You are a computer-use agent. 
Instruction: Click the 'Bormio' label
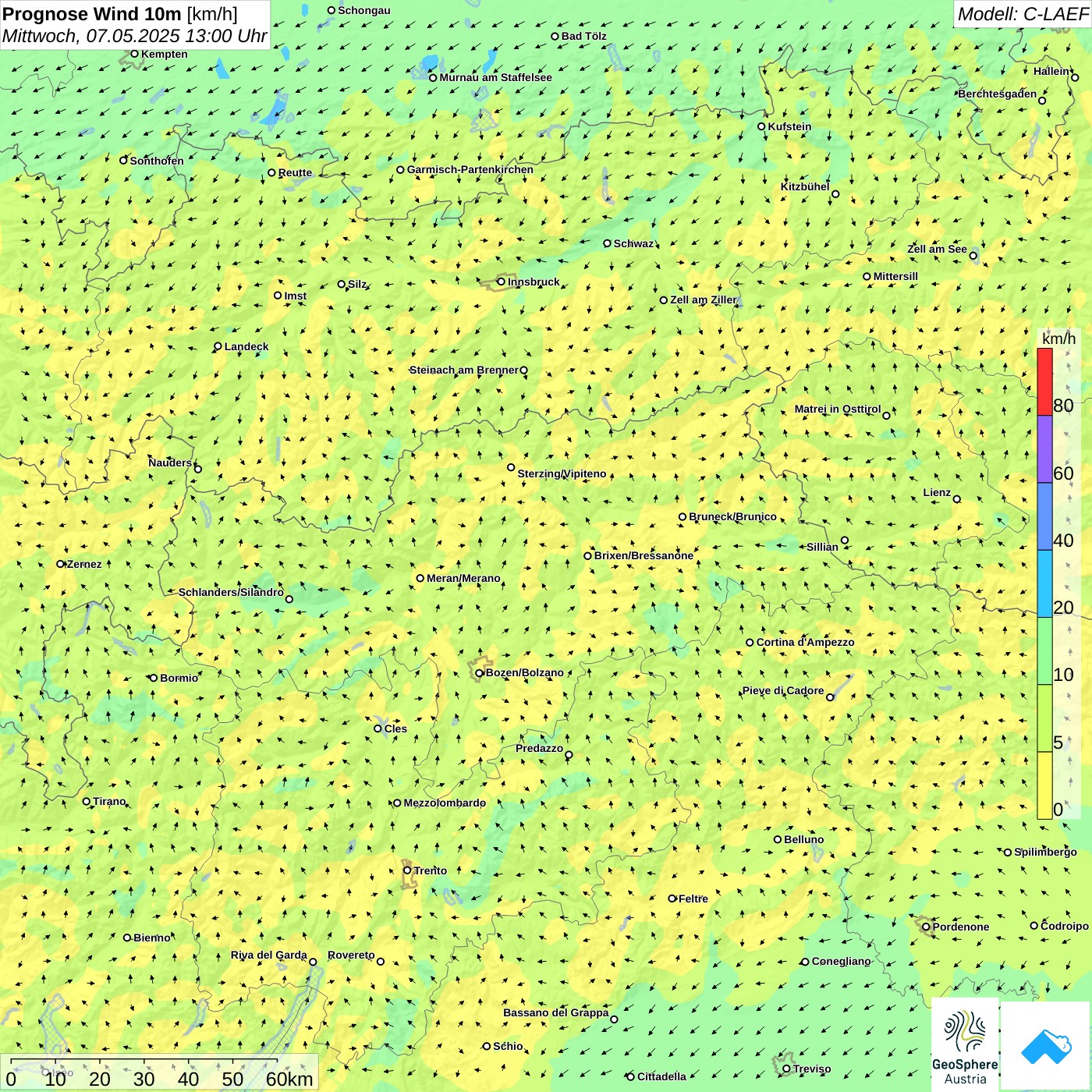[179, 678]
